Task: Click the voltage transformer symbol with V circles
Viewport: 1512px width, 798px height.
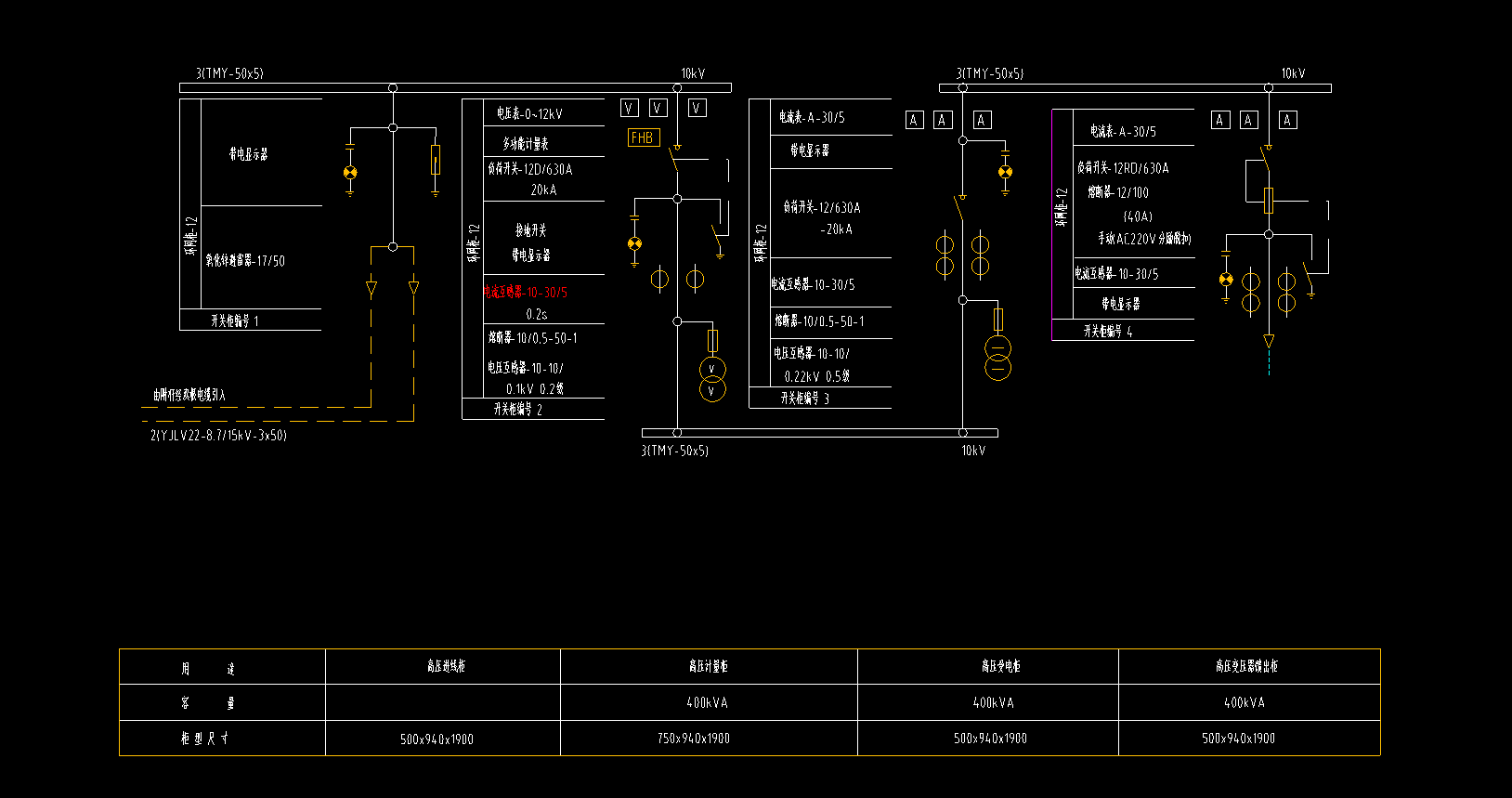Action: (712, 380)
